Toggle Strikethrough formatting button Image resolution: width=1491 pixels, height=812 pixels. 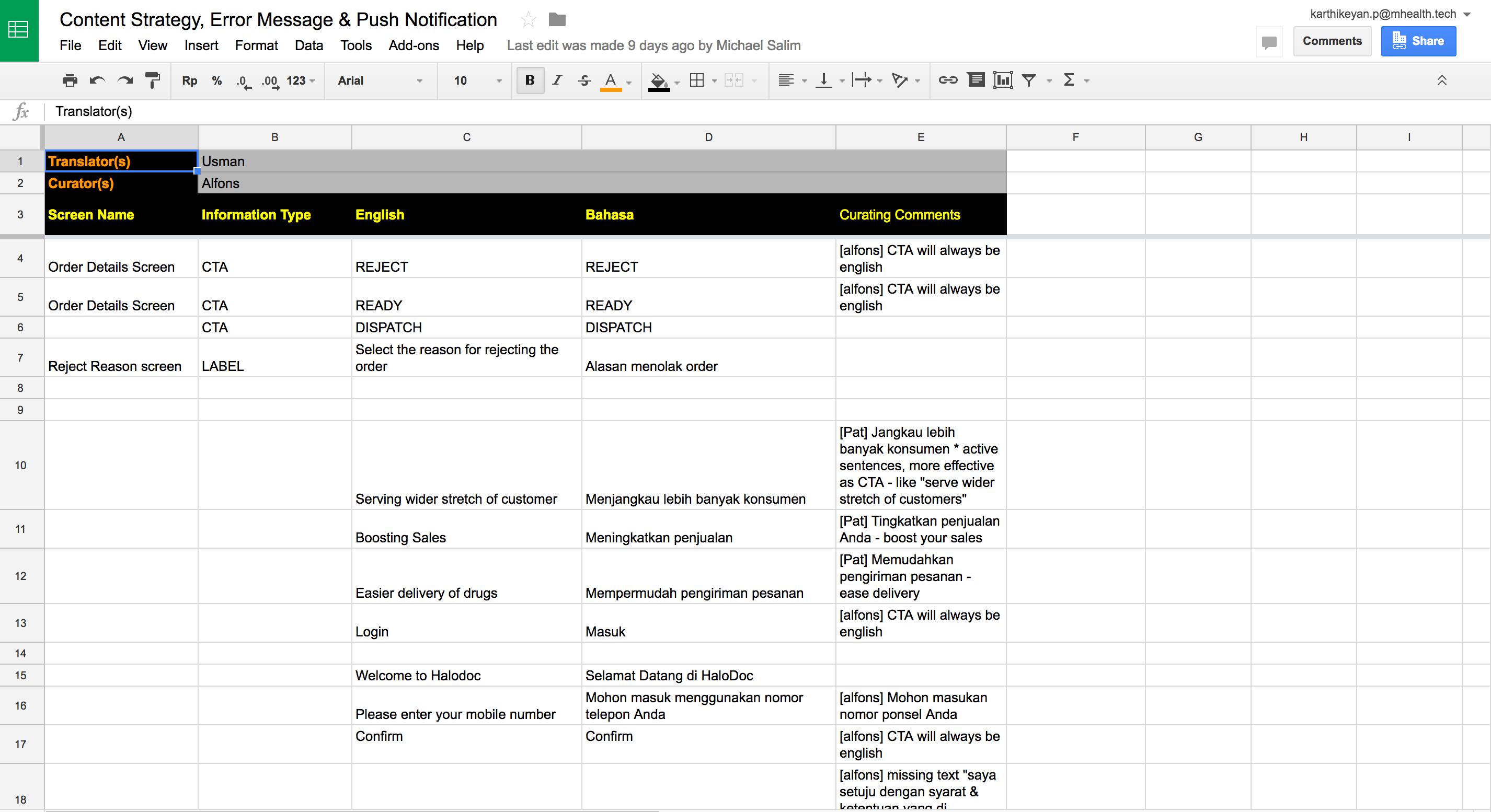584,80
